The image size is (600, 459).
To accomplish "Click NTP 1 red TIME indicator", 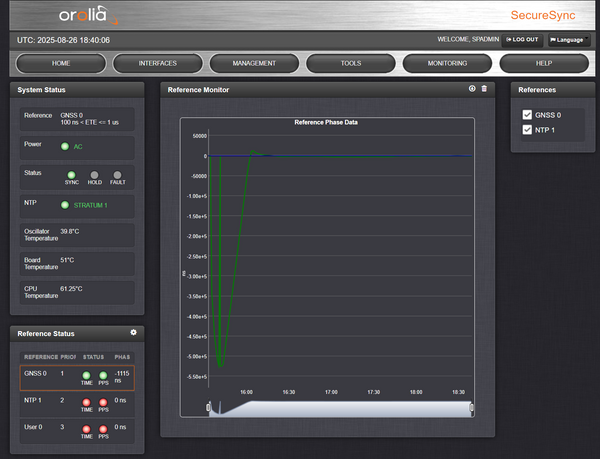I will click(86, 402).
